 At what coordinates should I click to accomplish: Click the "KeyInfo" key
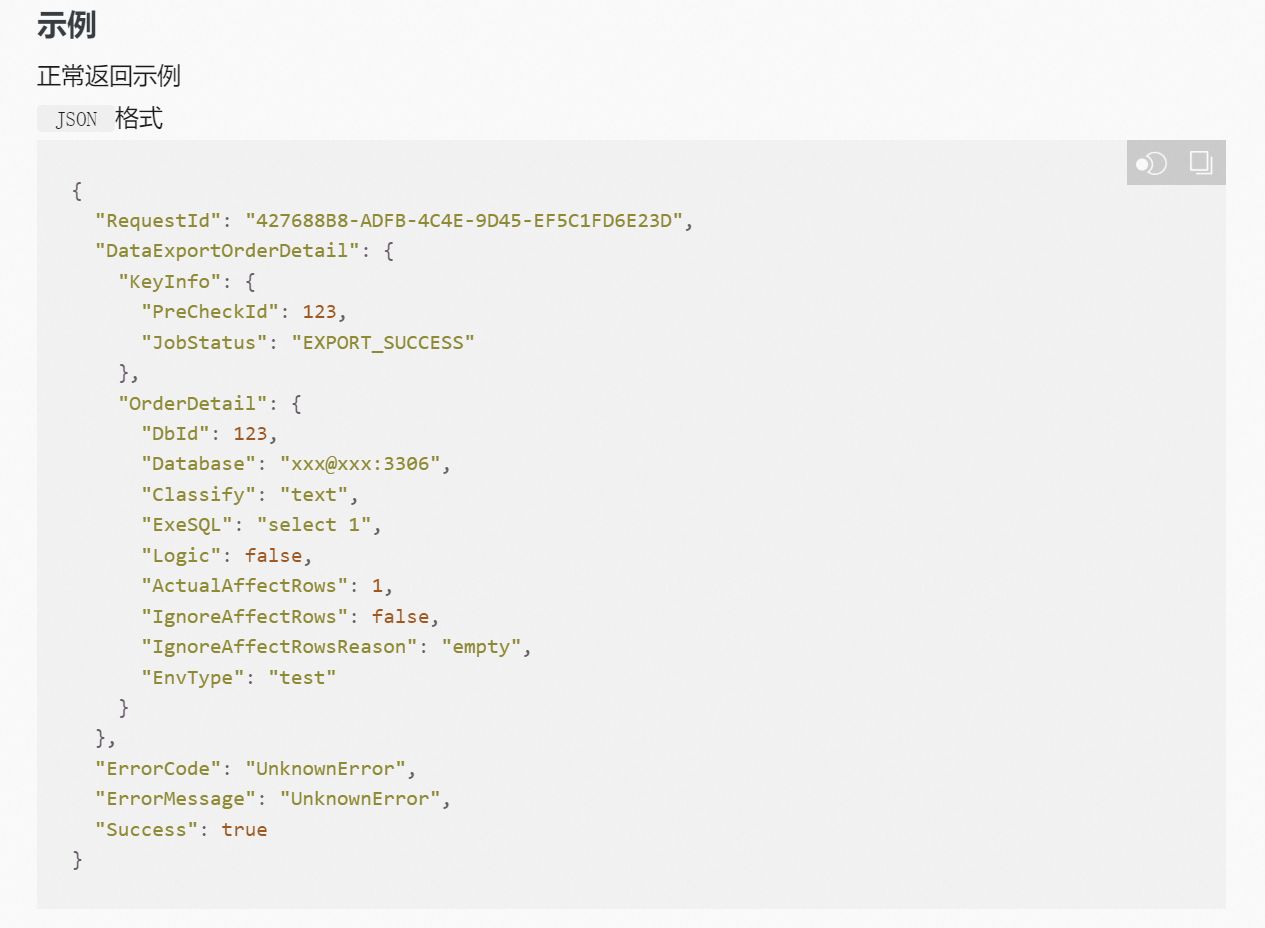coord(169,282)
